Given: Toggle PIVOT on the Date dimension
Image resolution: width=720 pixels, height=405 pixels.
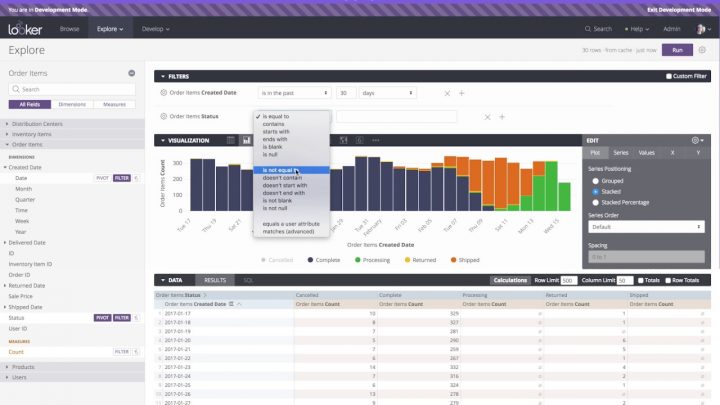Looking at the screenshot, I should [x=102, y=178].
